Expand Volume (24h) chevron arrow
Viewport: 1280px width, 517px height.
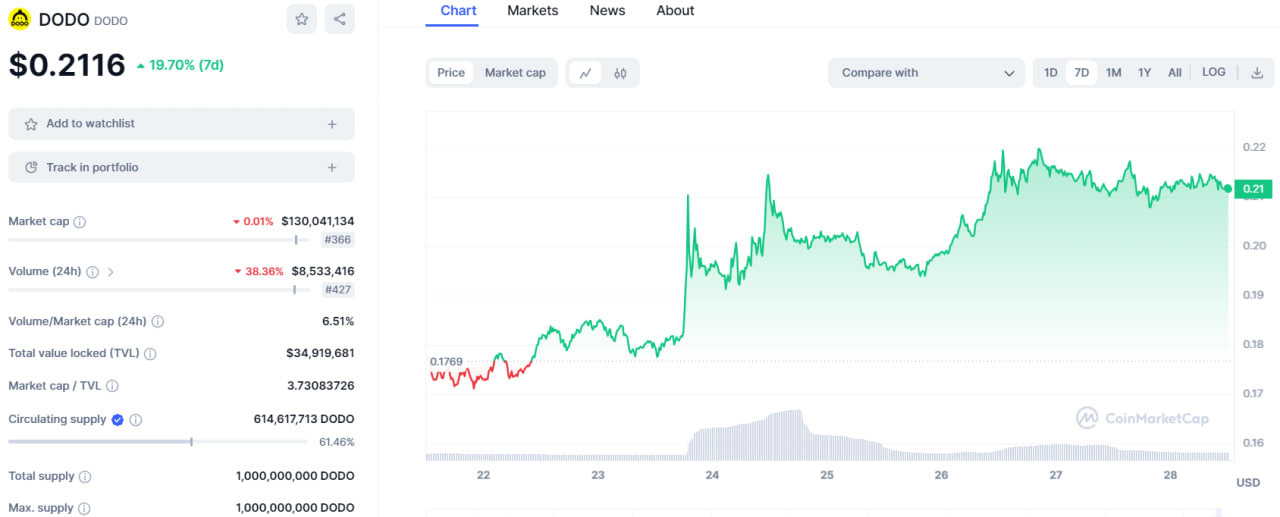coord(111,272)
